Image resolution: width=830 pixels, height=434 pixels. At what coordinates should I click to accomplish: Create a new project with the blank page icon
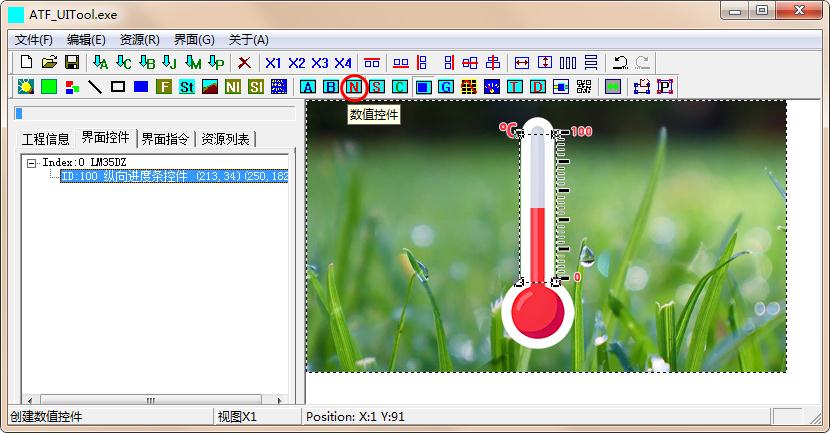click(x=26, y=62)
